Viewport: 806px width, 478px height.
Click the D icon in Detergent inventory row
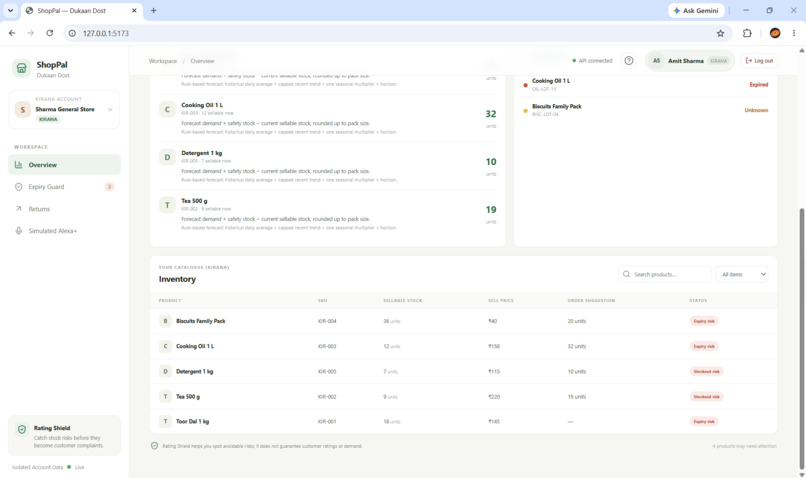(x=165, y=371)
